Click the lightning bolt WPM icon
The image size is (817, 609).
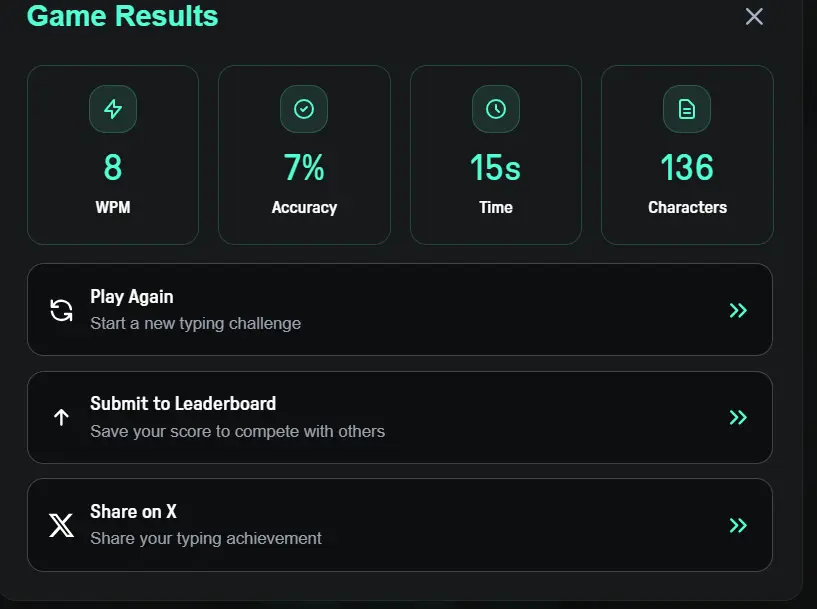(x=113, y=109)
